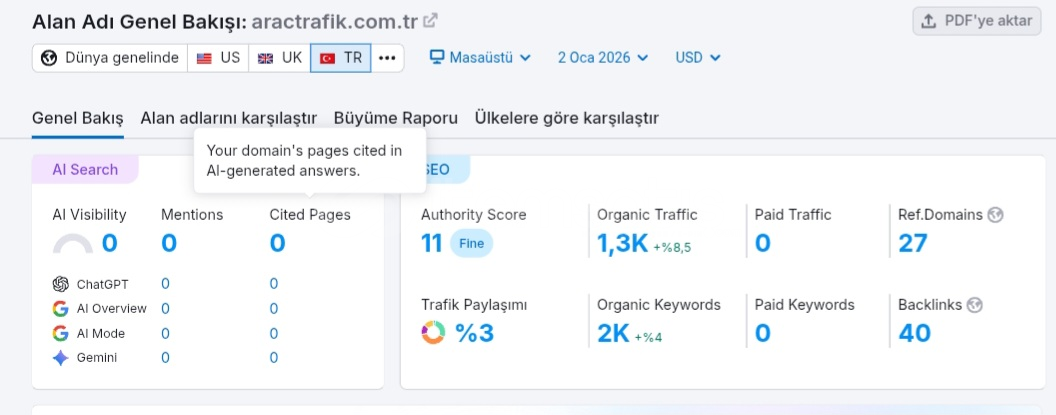Open the Büyüme Raporu tab

coord(396,118)
